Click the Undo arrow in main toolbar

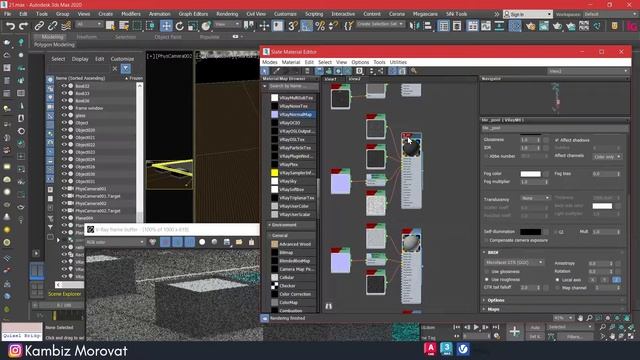[10, 26]
